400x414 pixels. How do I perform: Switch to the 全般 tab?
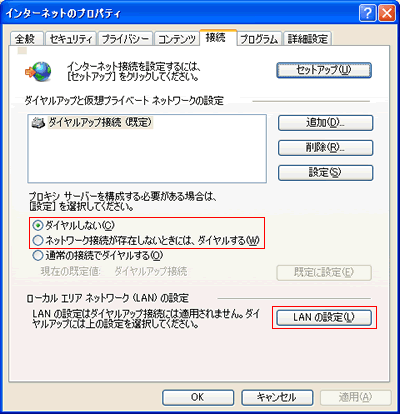click(x=27, y=39)
